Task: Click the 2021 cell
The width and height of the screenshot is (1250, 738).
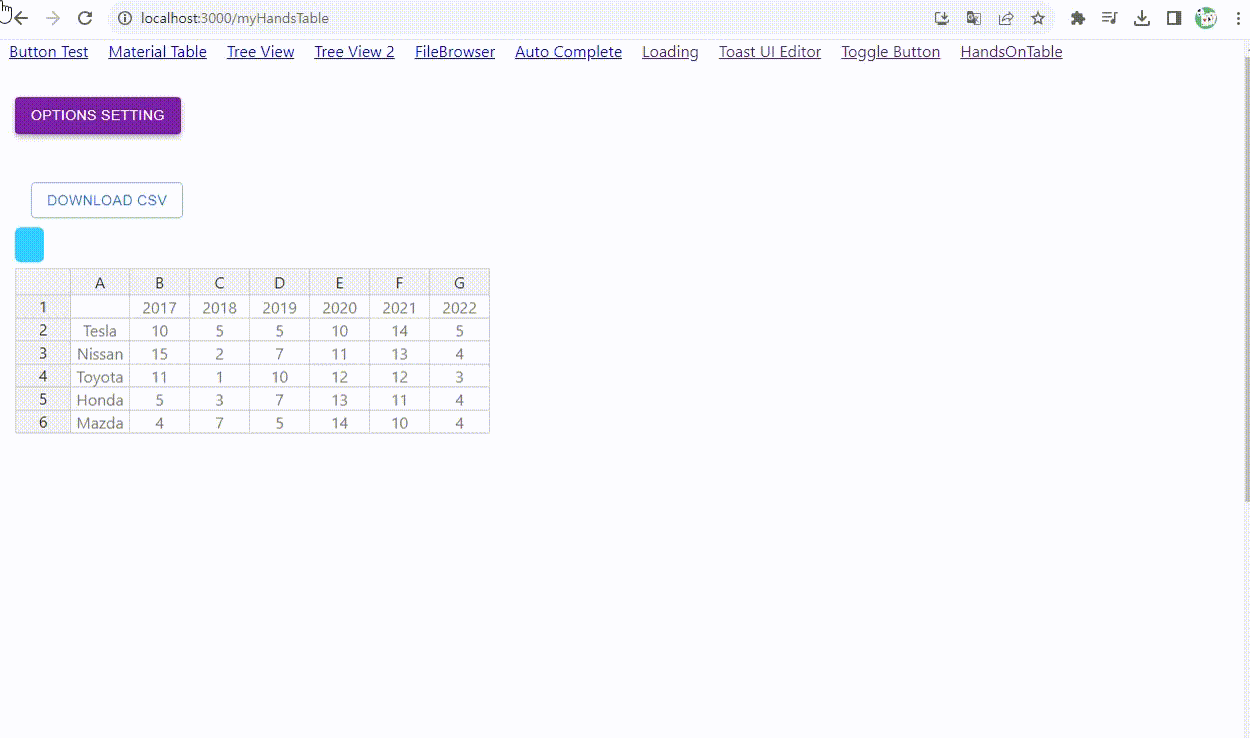Action: [400, 308]
